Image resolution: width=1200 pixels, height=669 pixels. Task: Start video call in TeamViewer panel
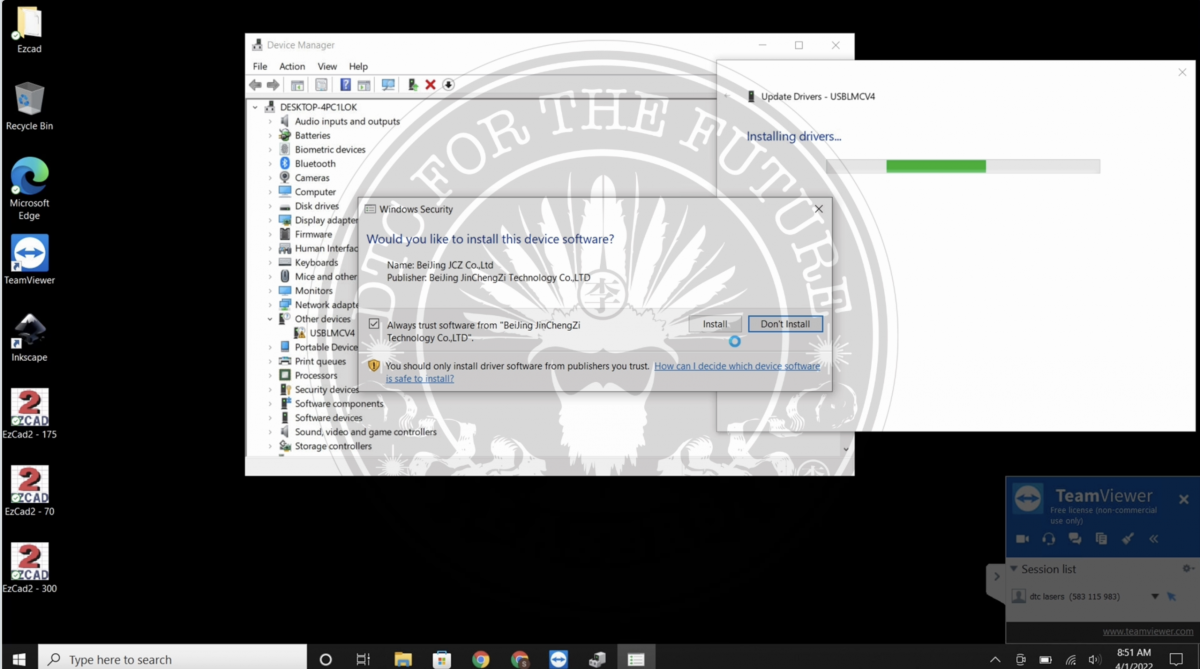coord(1022,538)
